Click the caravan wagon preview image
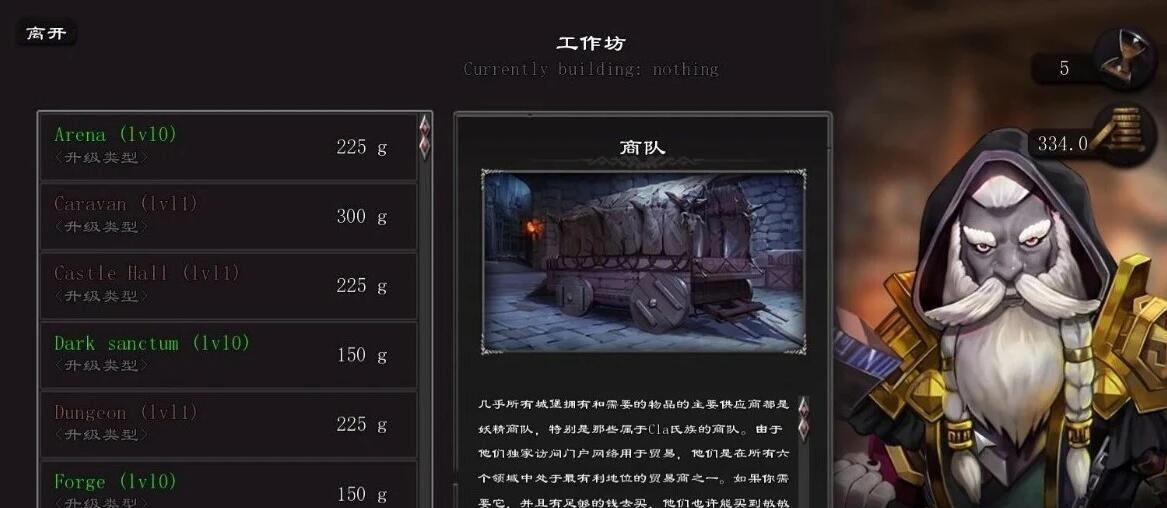Image resolution: width=1167 pixels, height=508 pixels. (x=643, y=262)
